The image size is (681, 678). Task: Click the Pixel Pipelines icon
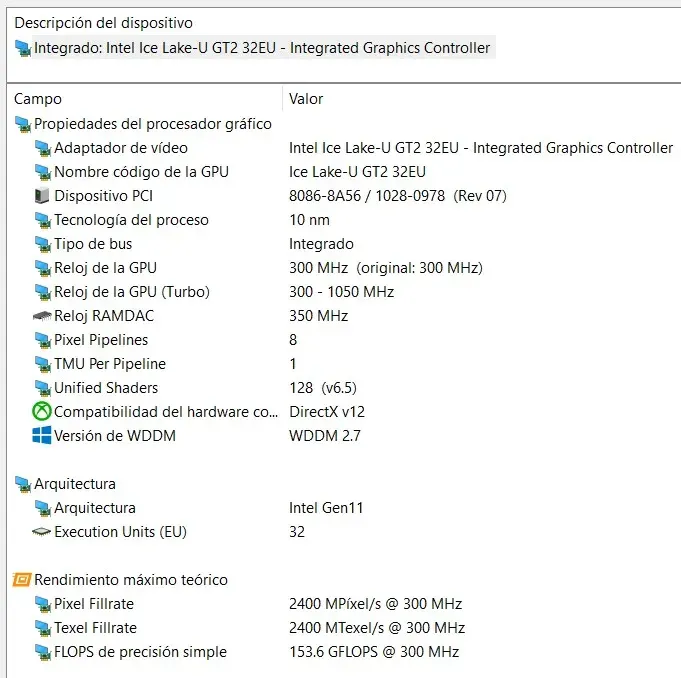click(43, 340)
